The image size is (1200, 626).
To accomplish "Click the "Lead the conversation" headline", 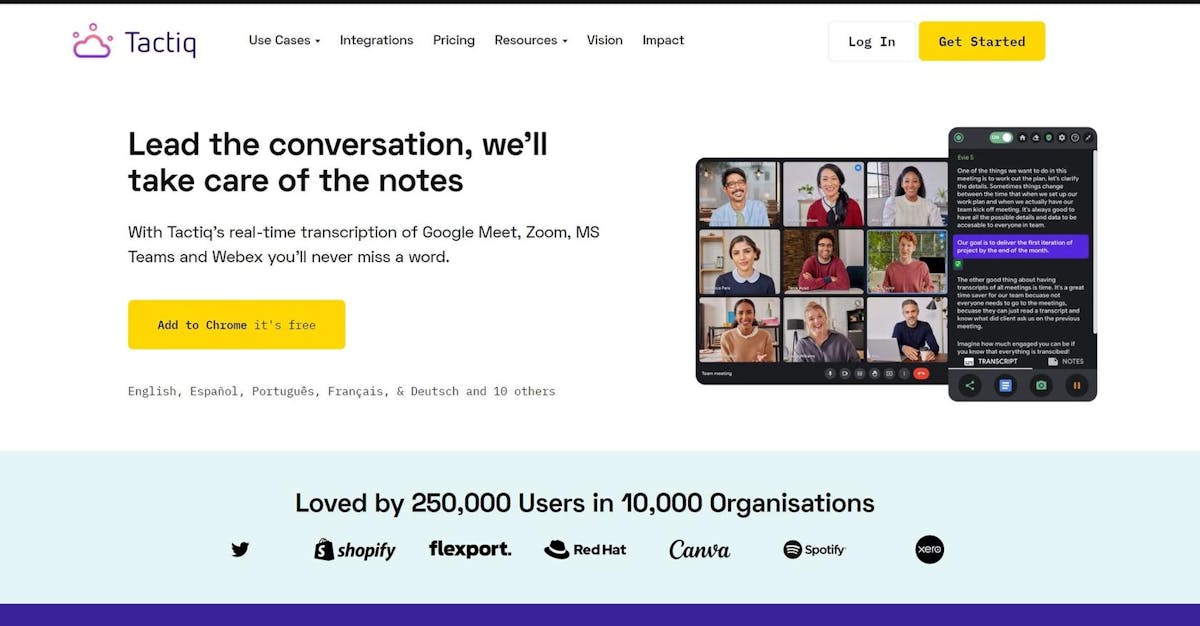I will click(x=338, y=162).
